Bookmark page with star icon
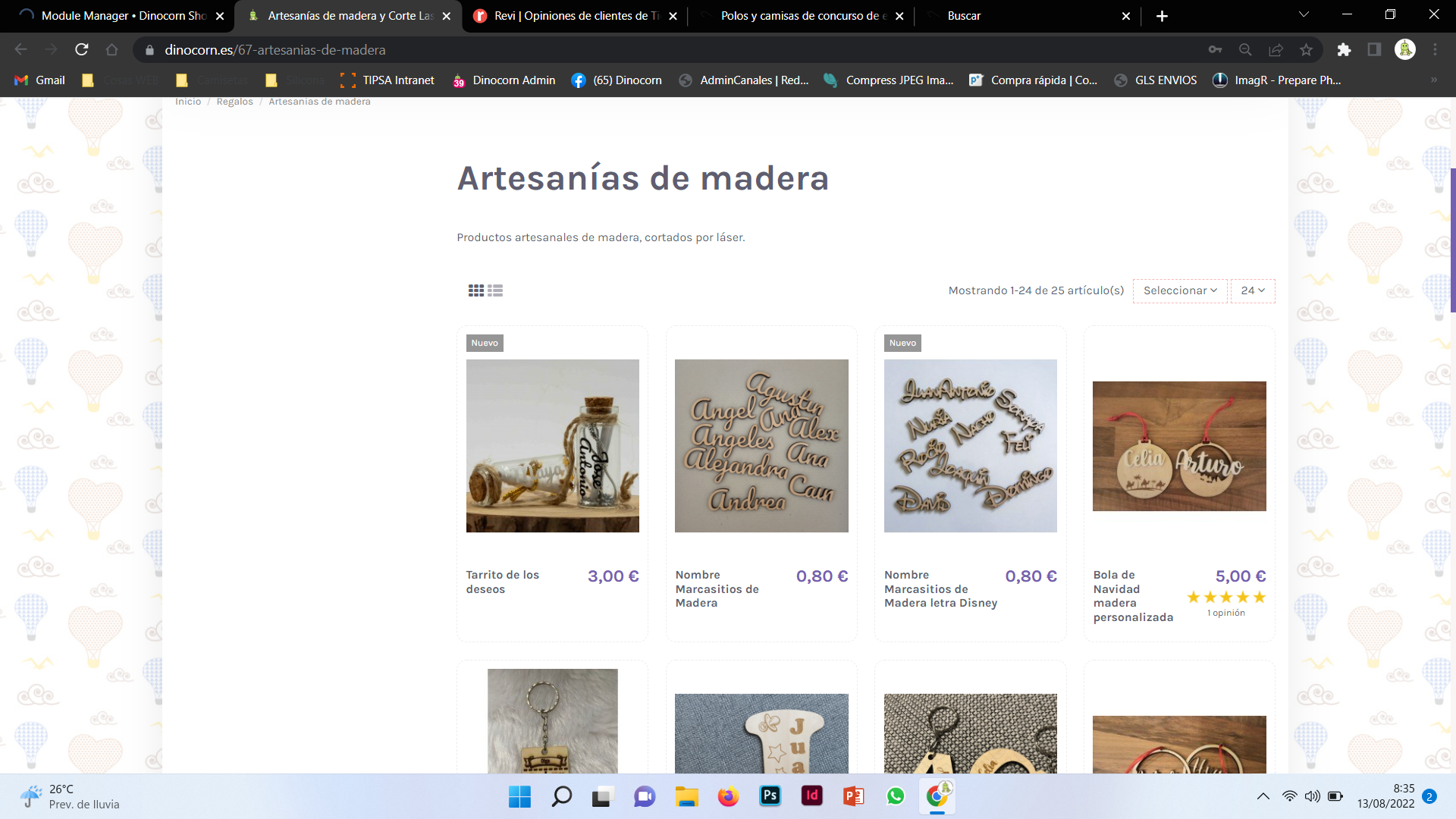 [1306, 50]
